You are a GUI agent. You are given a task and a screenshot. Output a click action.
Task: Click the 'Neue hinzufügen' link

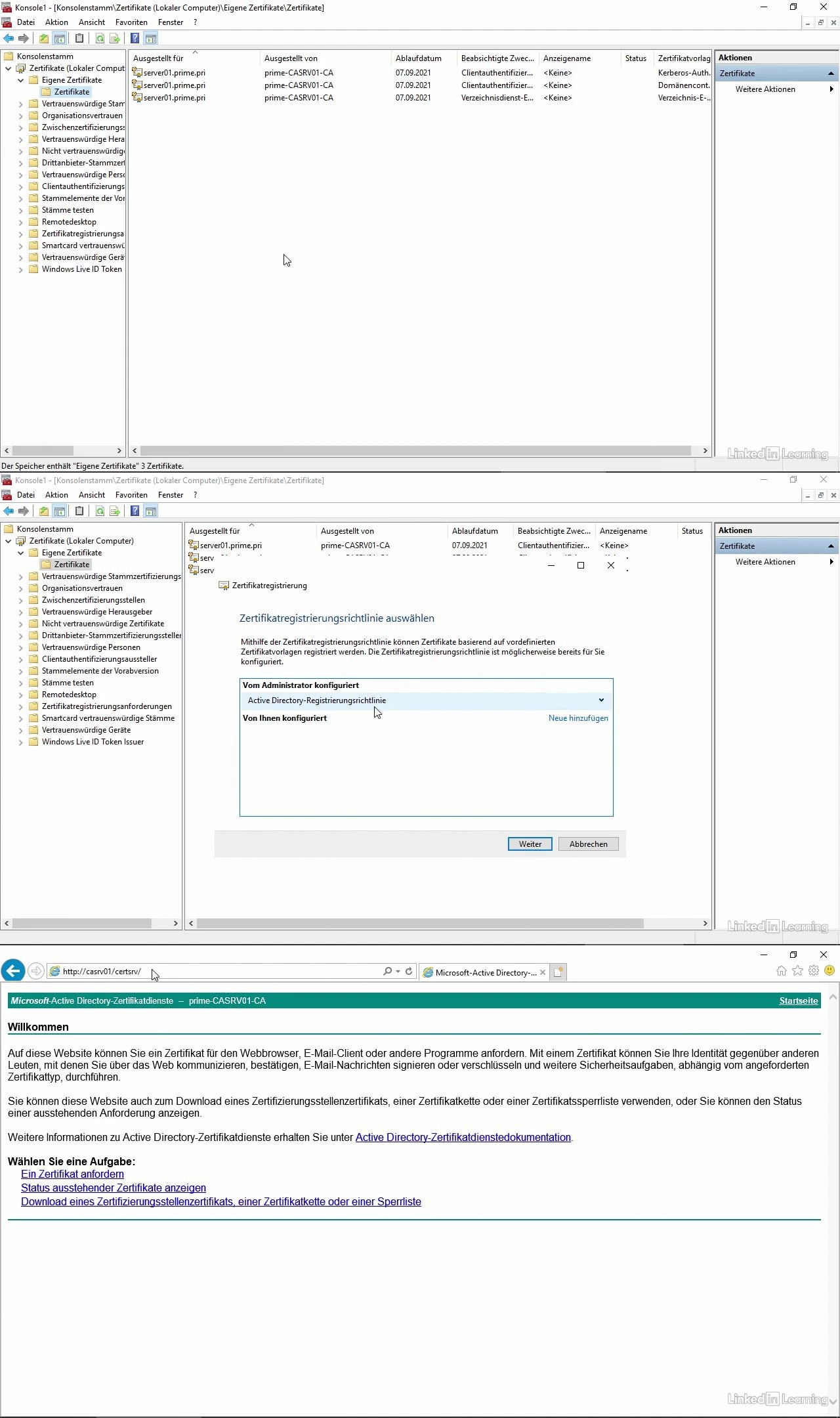click(578, 718)
